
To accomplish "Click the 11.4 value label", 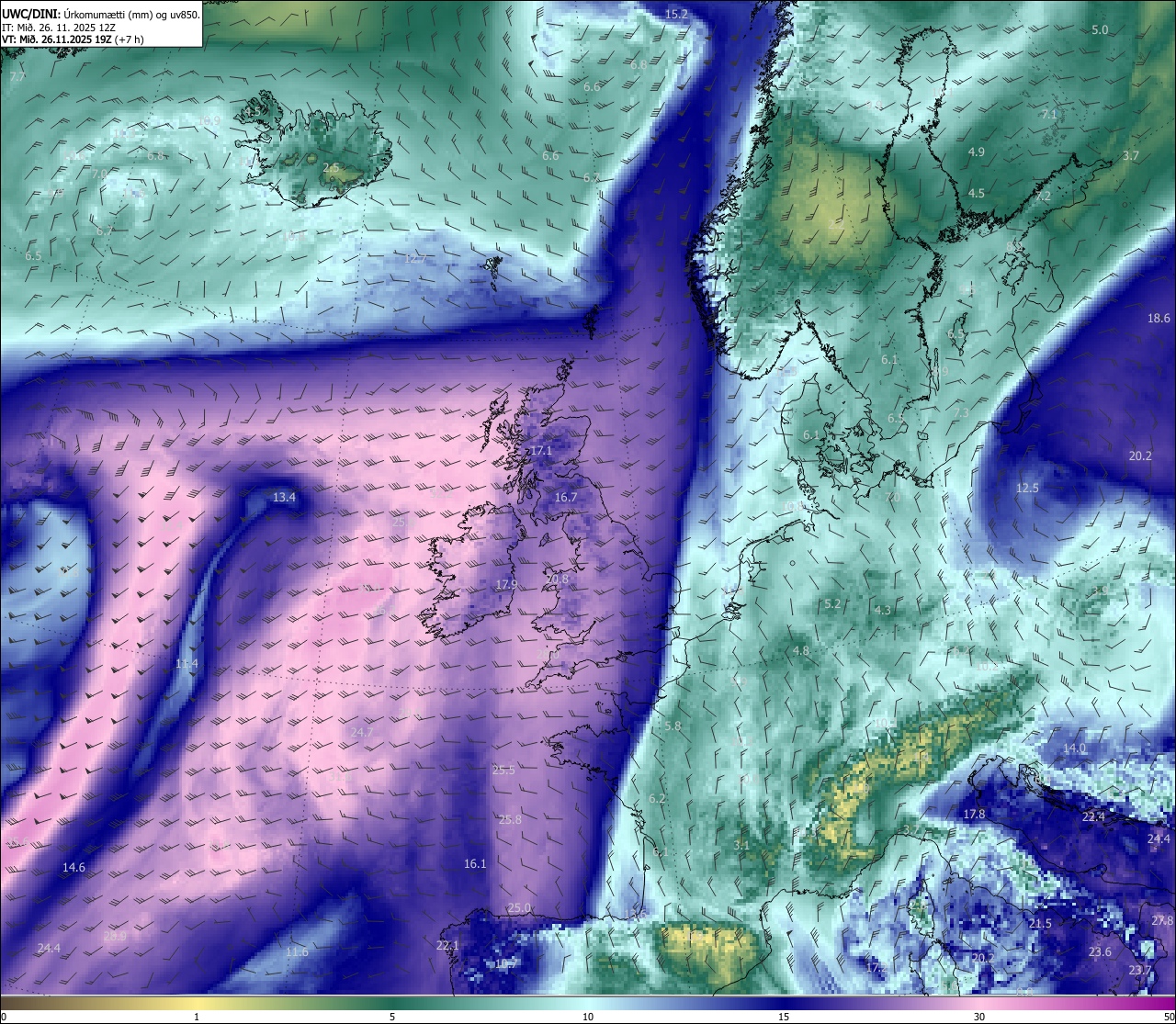I will [187, 663].
